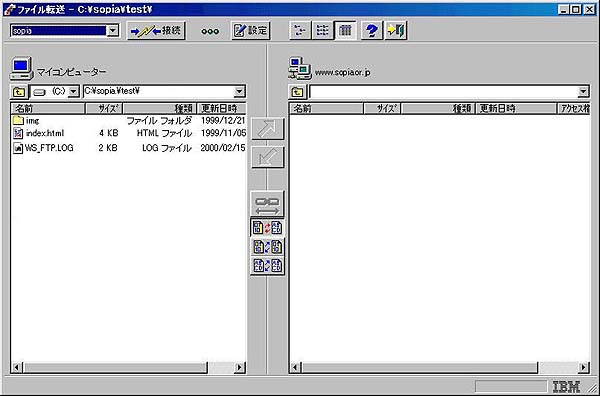The height and width of the screenshot is (396, 600).
Task: Select index.html in local file list
Action: pos(44,134)
